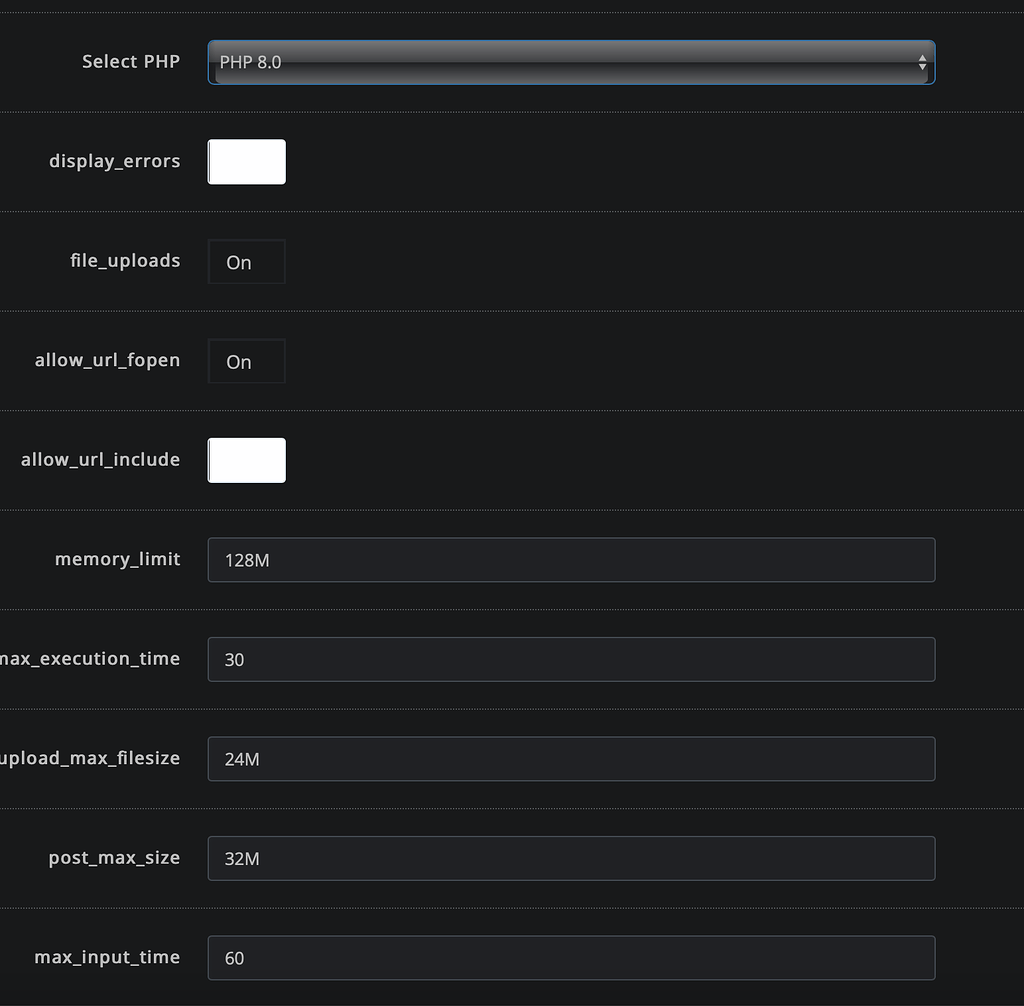Image resolution: width=1024 pixels, height=1006 pixels.
Task: Select the memory_limit input field
Action: (570, 560)
